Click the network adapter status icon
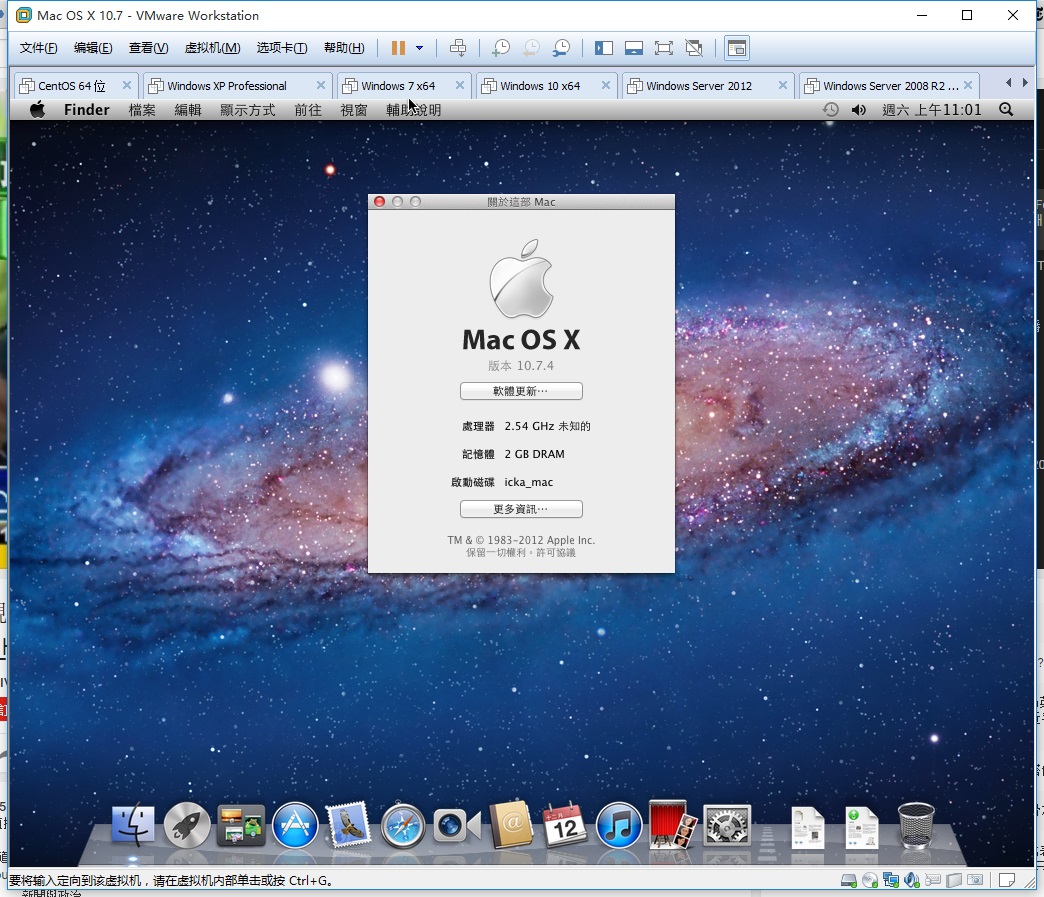The image size is (1044, 897). [890, 880]
